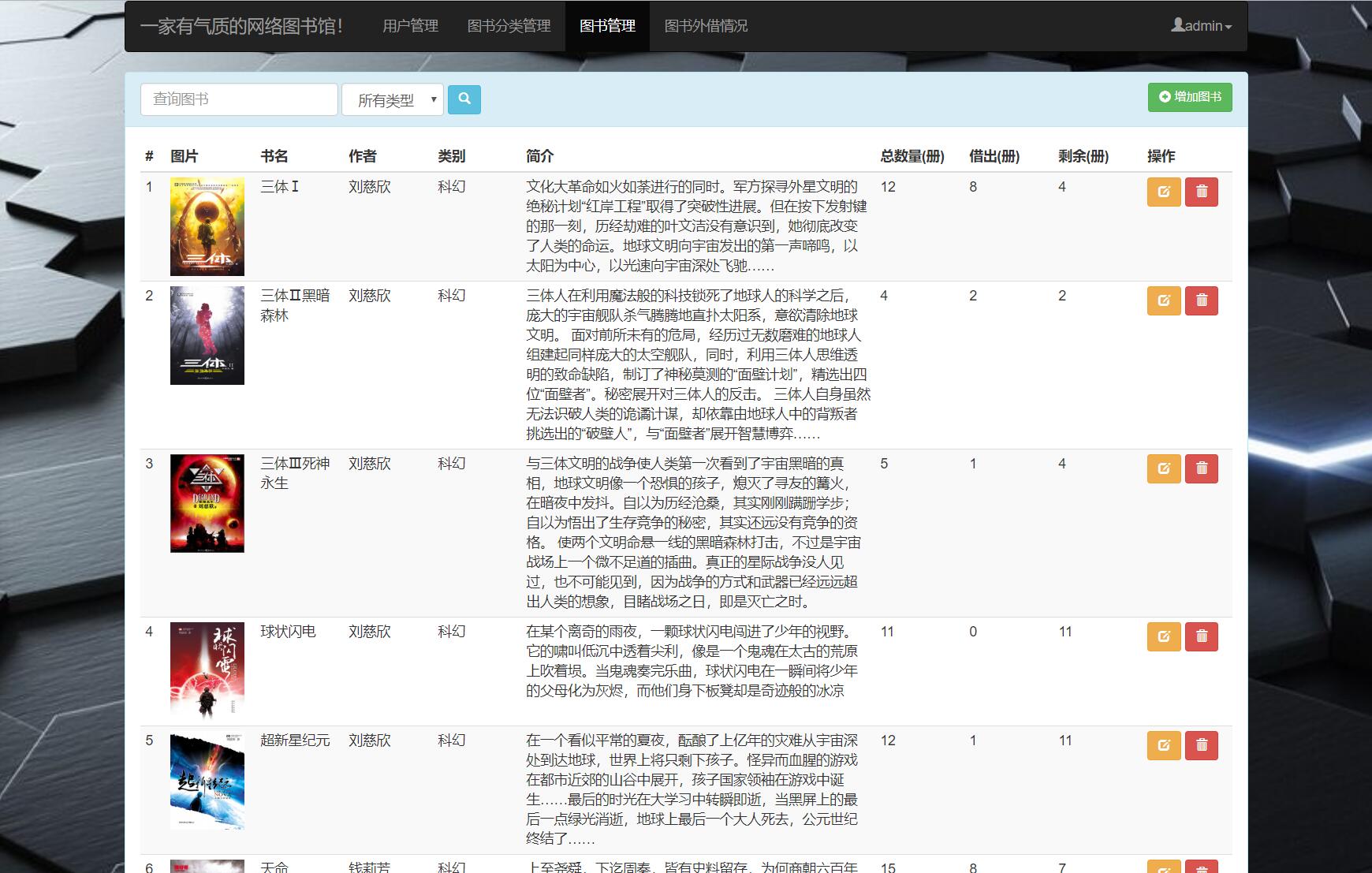Screen dimensions: 1372x873
Task: Click the 书名 column header
Action: tap(274, 156)
